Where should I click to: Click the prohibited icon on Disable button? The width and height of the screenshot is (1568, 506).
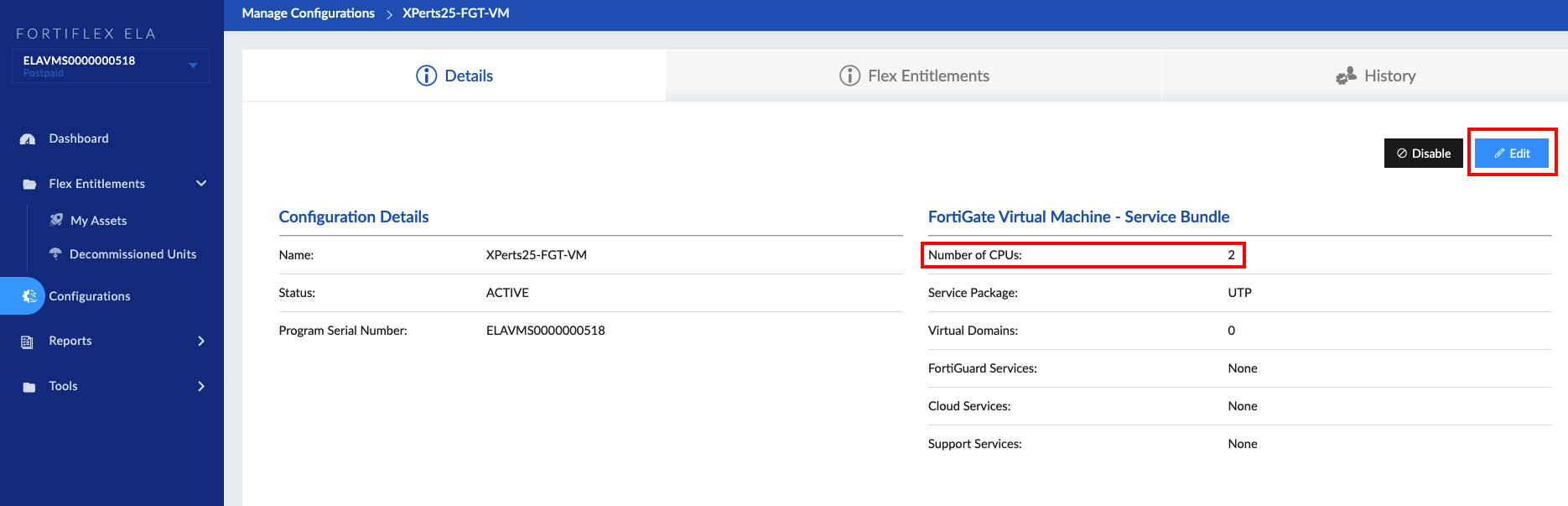1402,154
